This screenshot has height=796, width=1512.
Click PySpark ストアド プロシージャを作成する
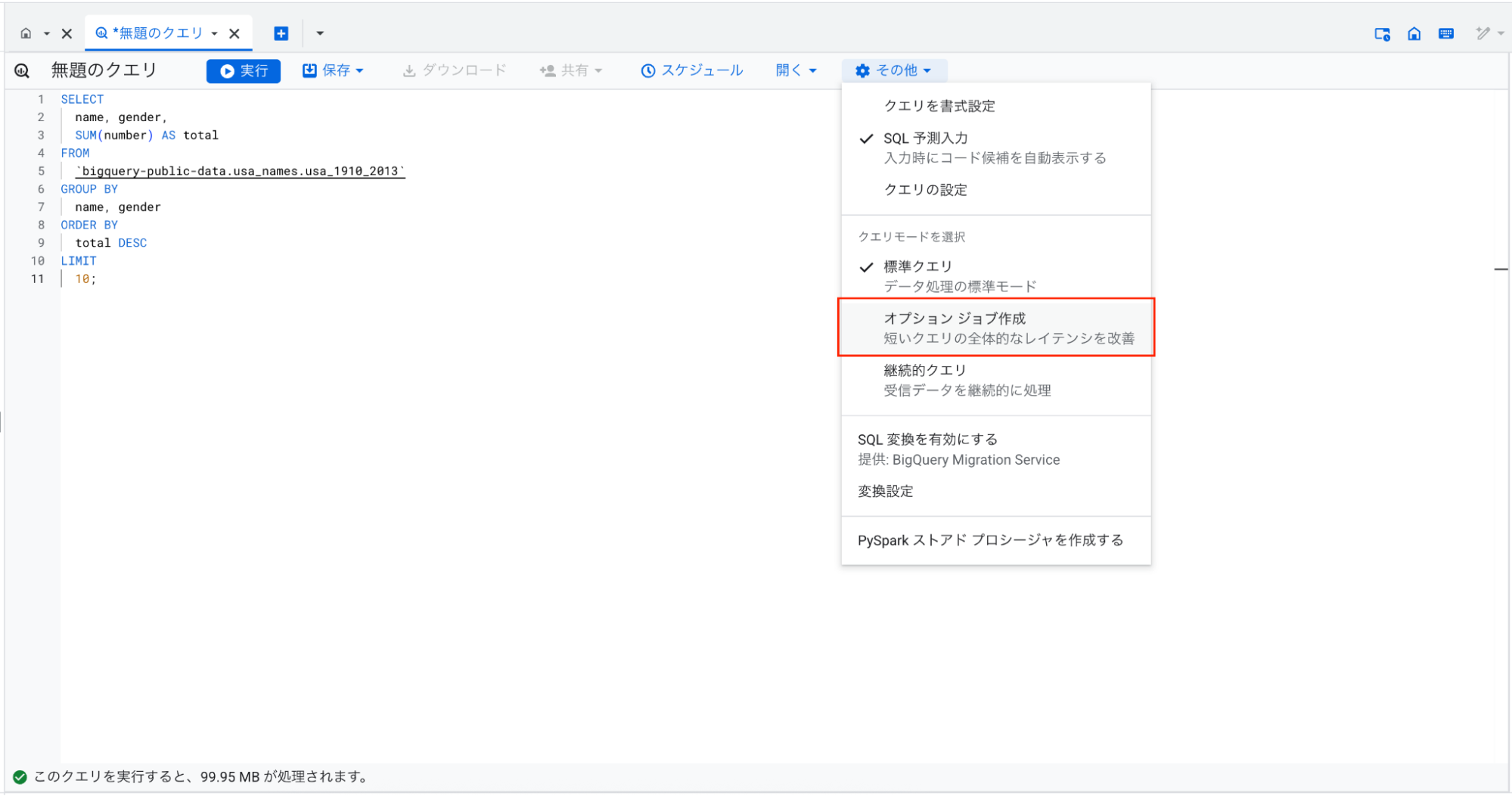coord(990,540)
